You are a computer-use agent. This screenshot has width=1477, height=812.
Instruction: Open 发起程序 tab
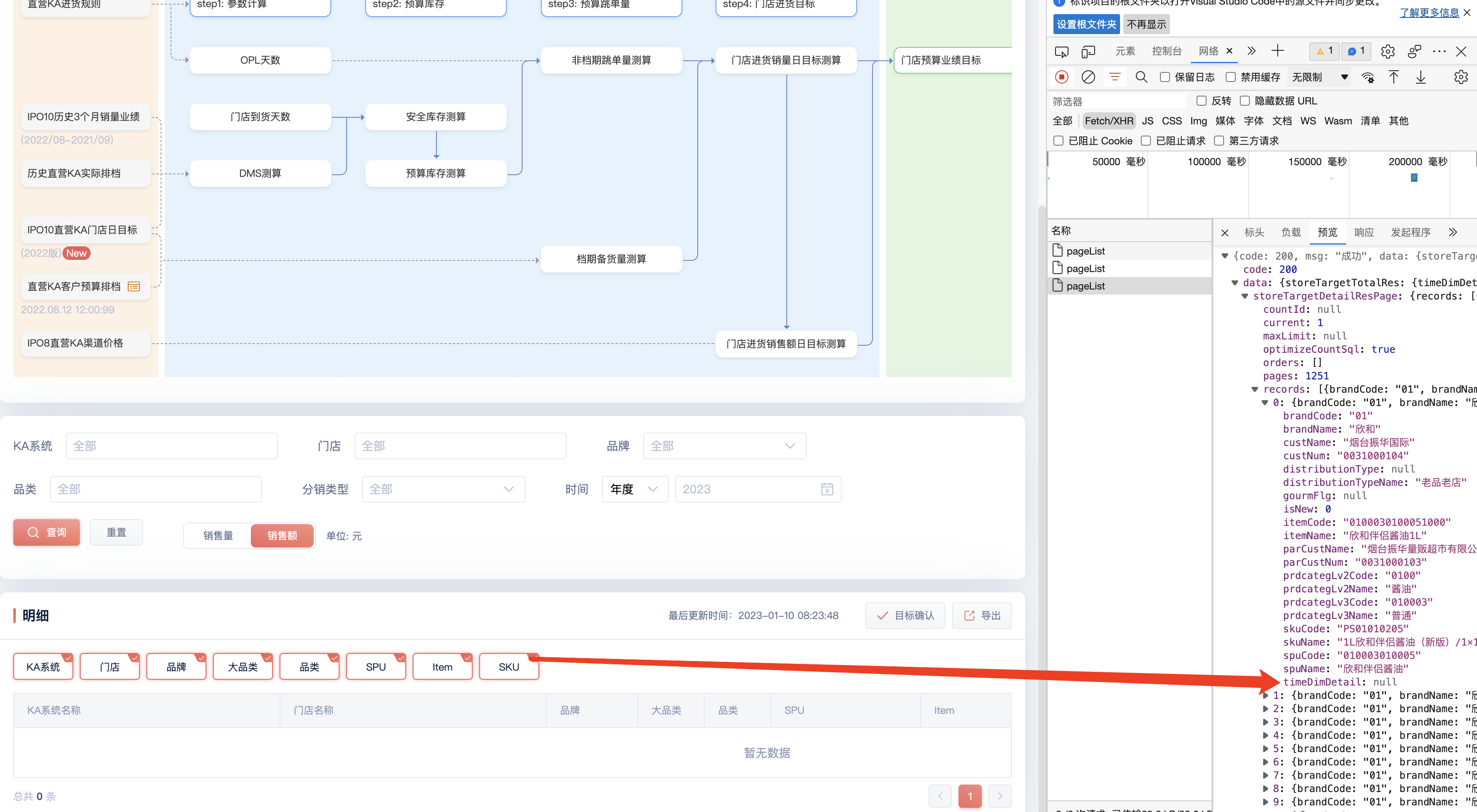coord(1410,232)
